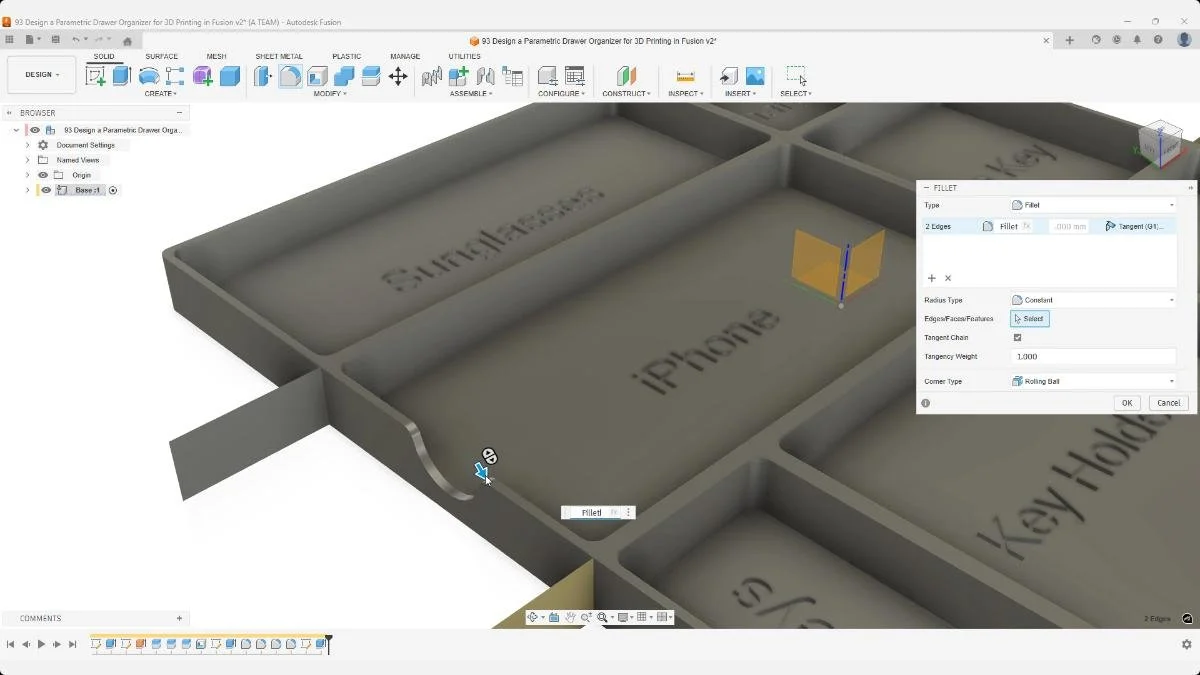Open the Radius Type Constant dropdown

coord(1093,300)
